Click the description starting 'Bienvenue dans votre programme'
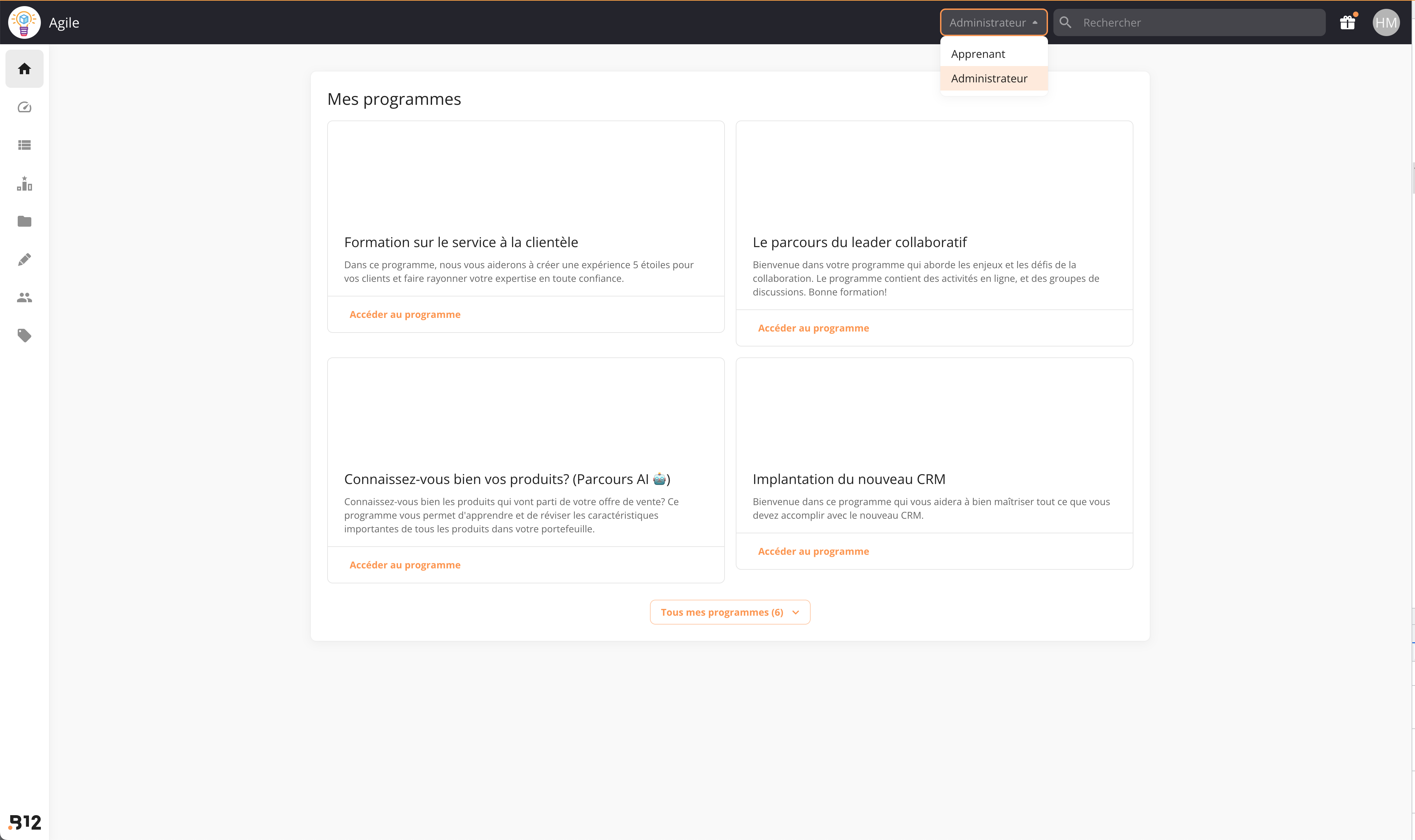The width and height of the screenshot is (1415, 840). pos(926,278)
